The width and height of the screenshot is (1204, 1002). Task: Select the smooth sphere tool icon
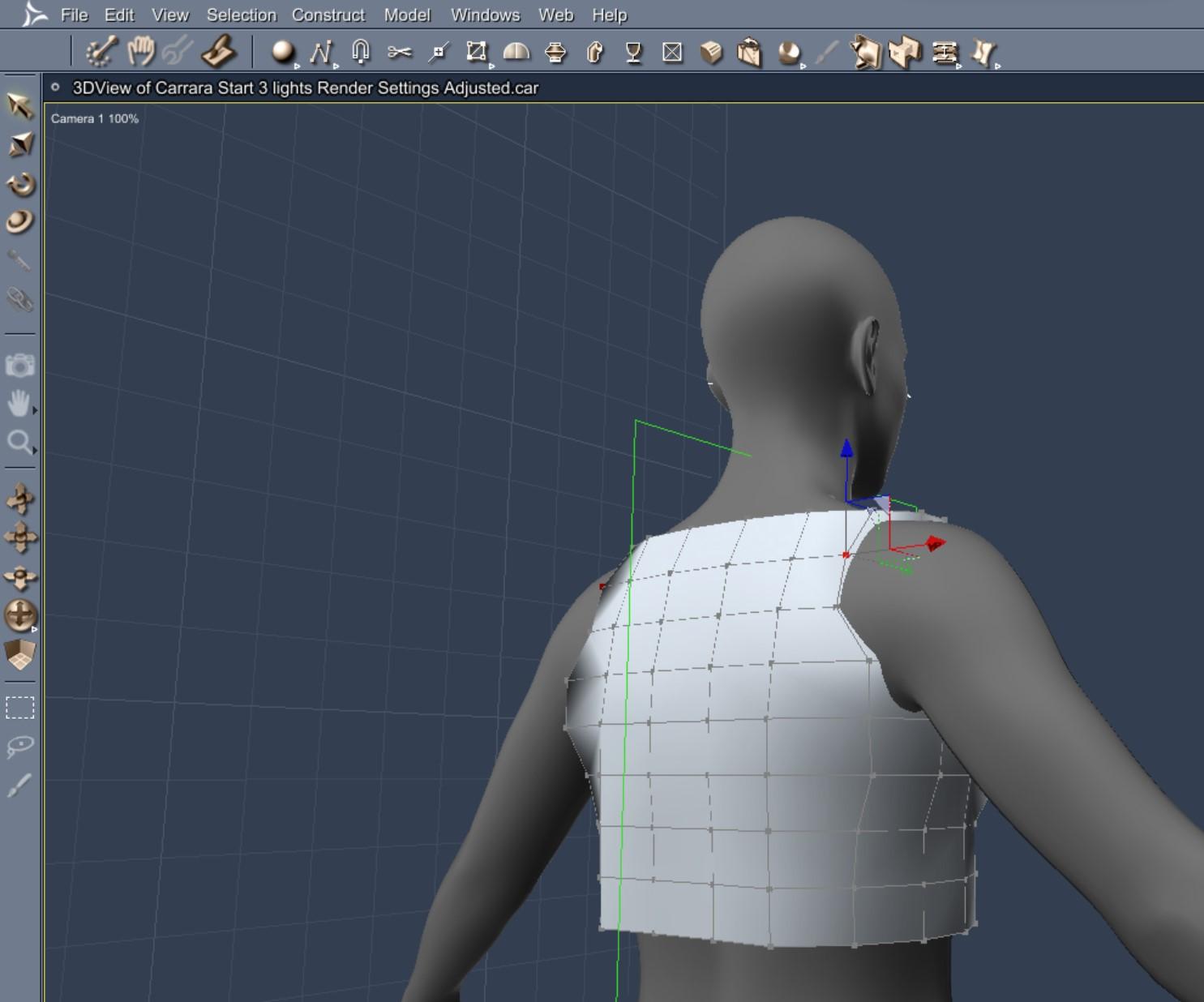coord(788,53)
